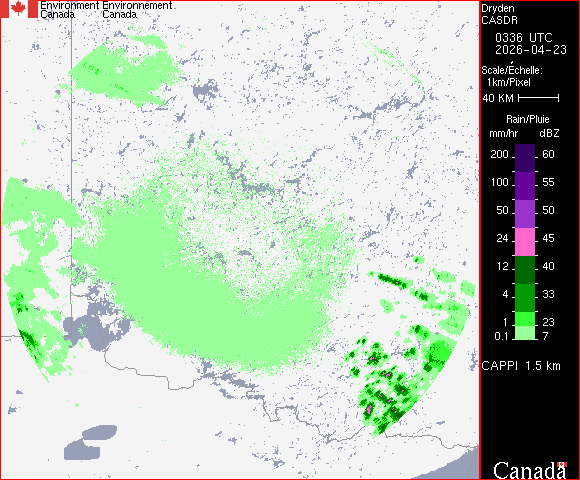Click the Environment Canada English title text
Viewport: 580px width, 480px height.
pyautogui.click(x=69, y=10)
